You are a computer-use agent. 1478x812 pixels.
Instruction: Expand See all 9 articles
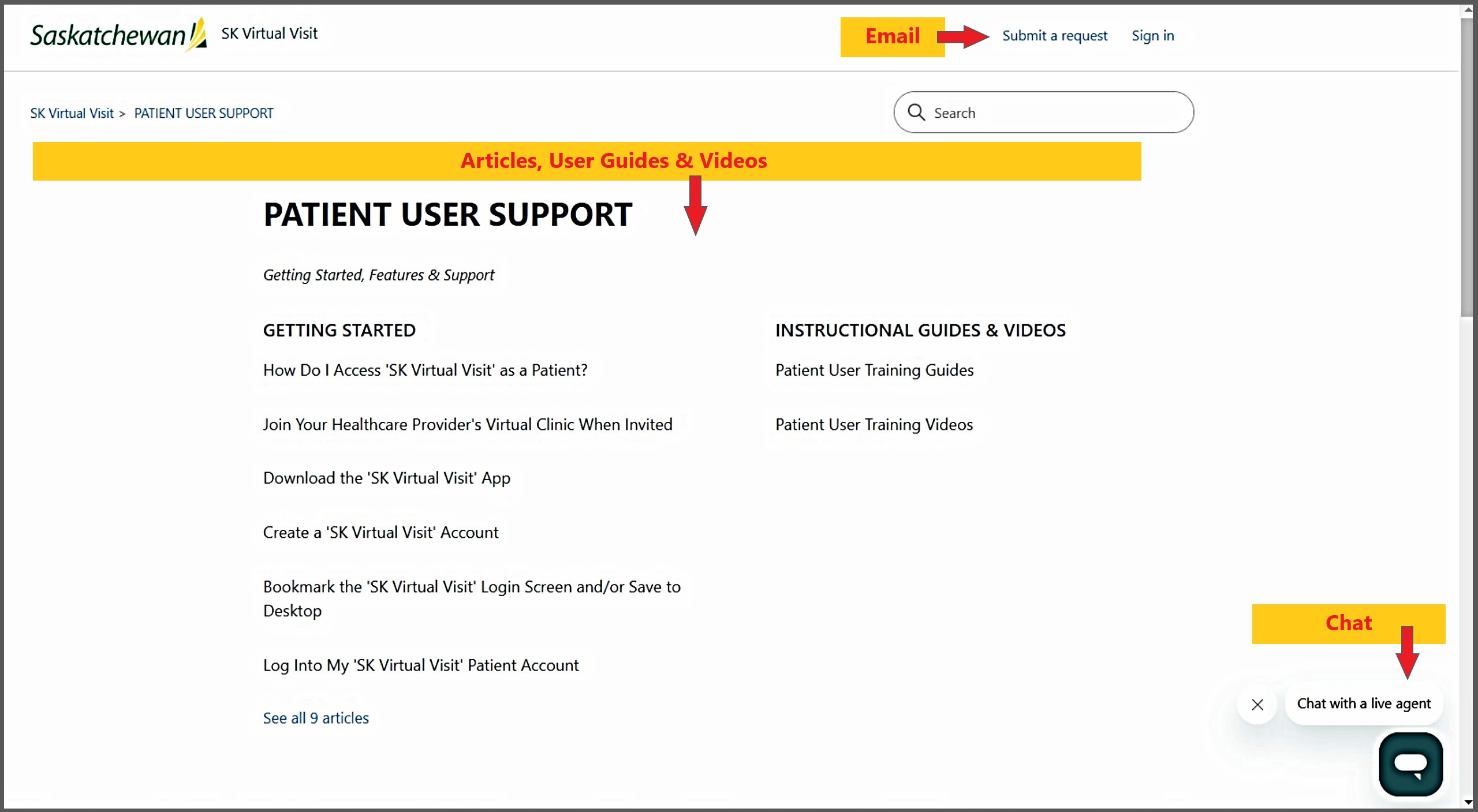click(316, 718)
